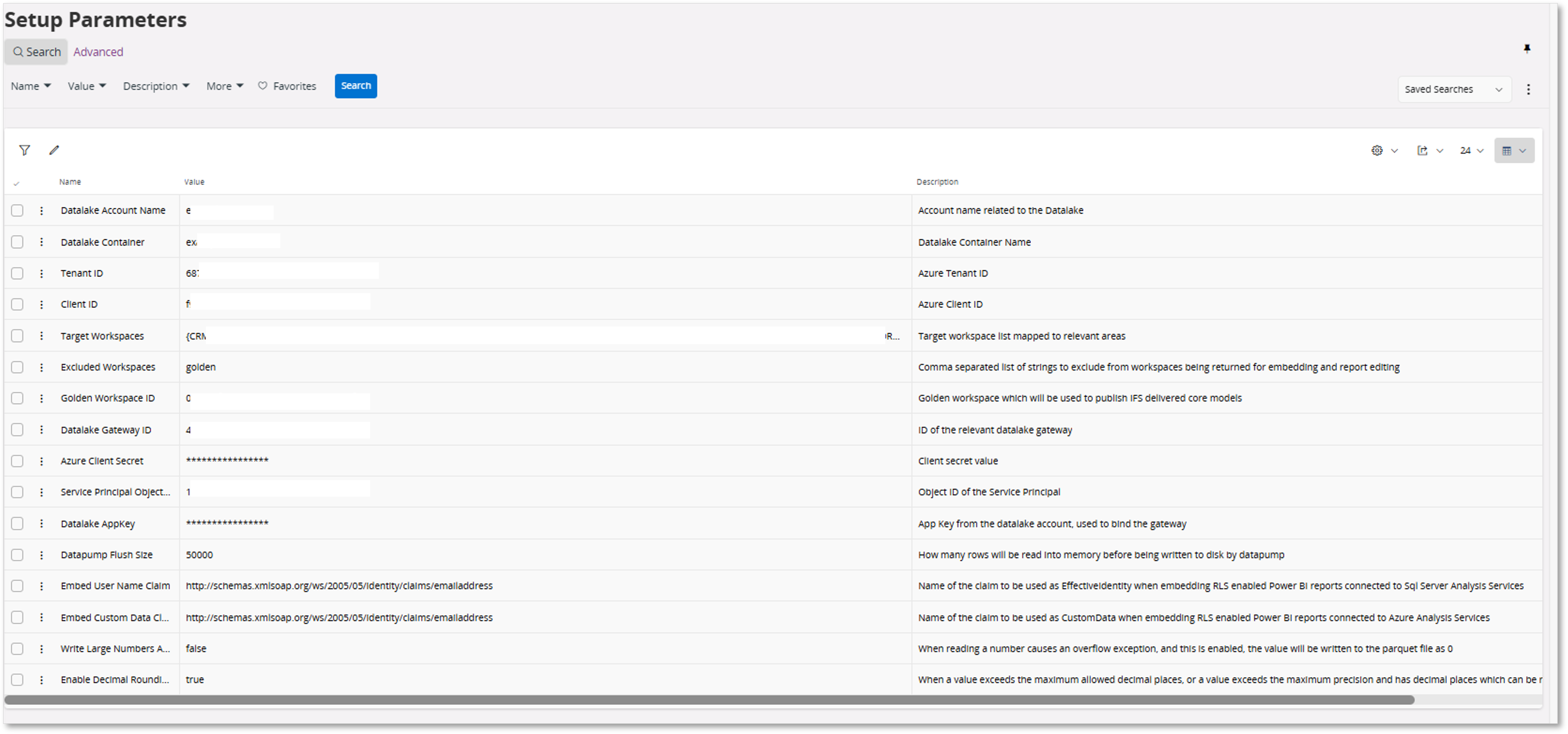Open row menu for Embed User Name Claim

click(x=41, y=585)
